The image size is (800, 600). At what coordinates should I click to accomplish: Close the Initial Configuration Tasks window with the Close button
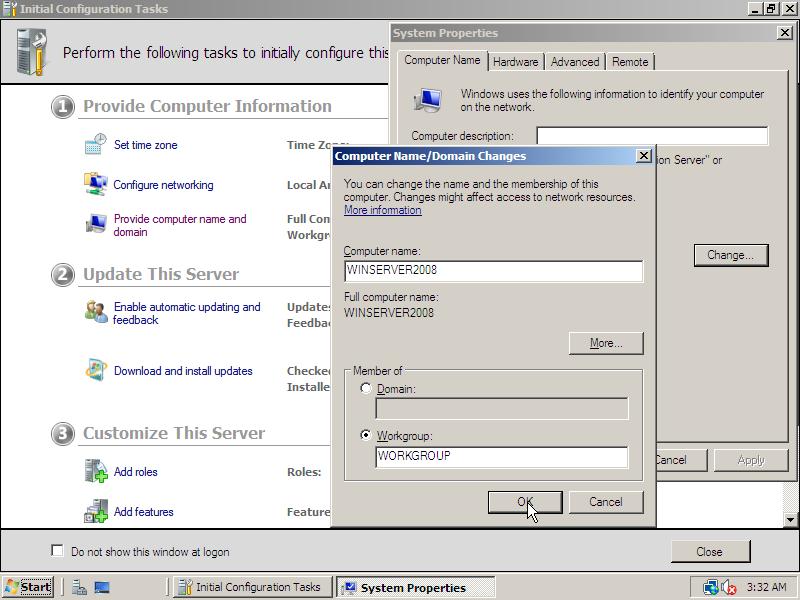[x=710, y=552]
